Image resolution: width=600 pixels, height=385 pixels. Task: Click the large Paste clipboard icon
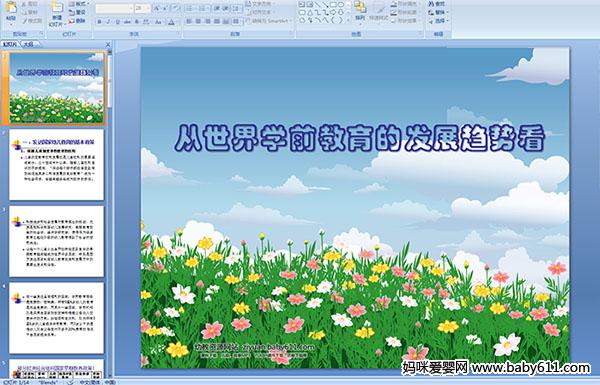(11, 8)
